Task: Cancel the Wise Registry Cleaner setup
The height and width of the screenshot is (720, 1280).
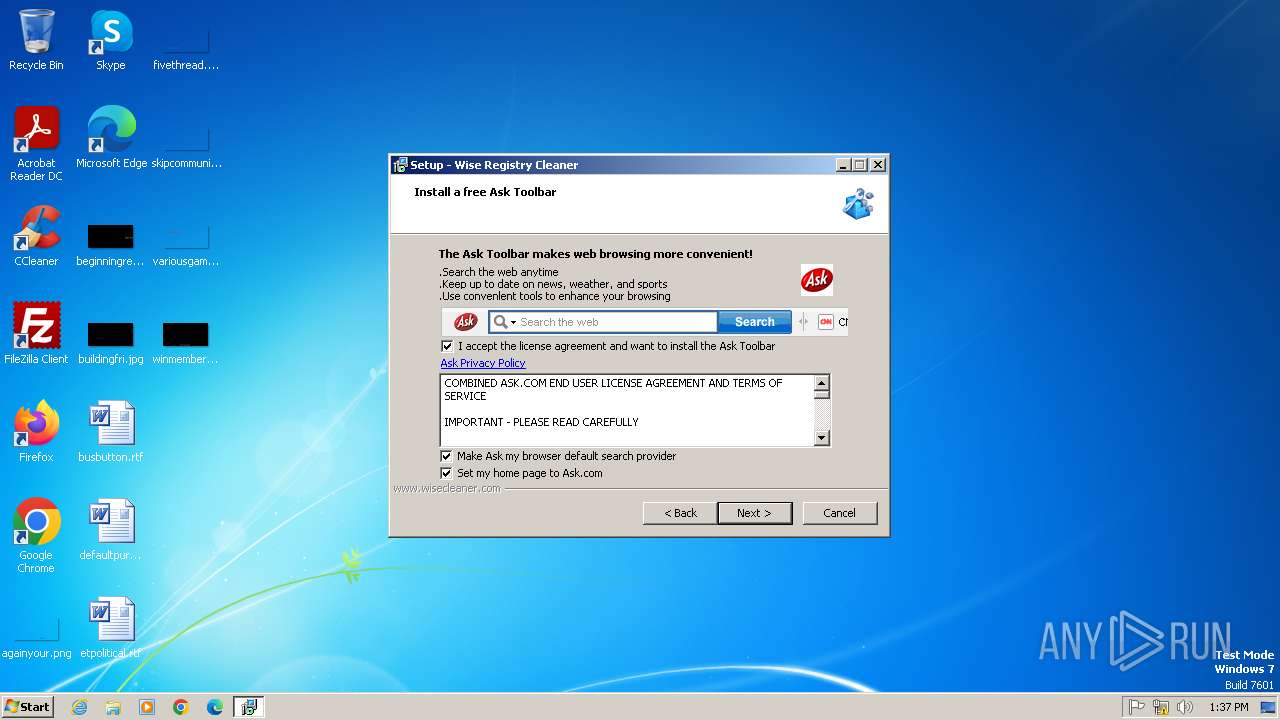Action: pyautogui.click(x=840, y=513)
